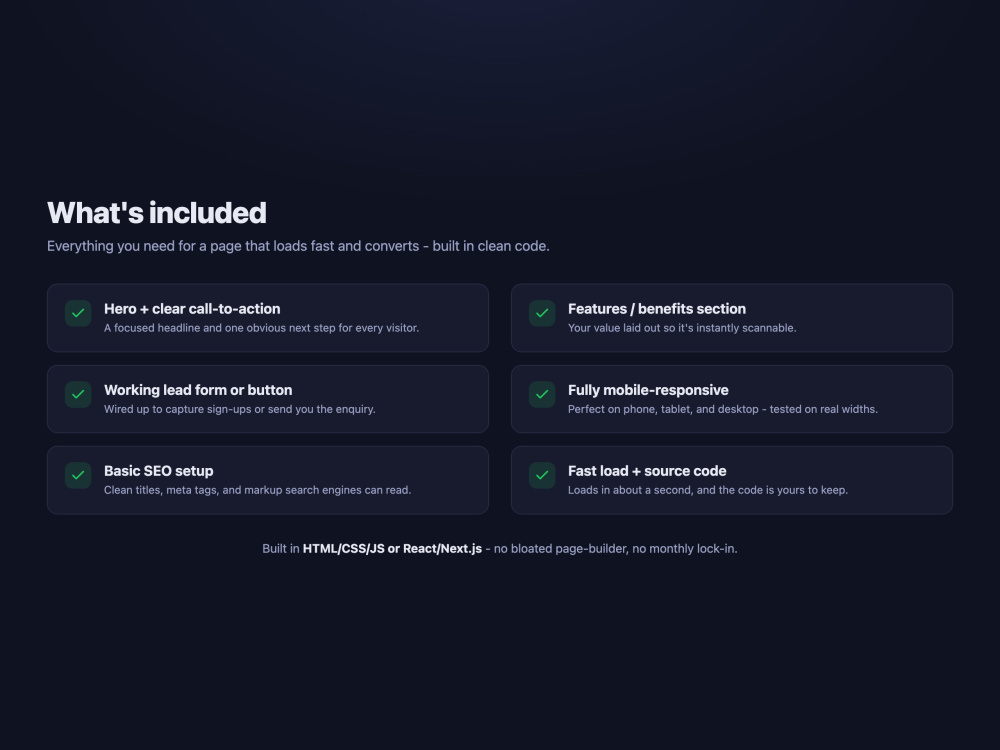Click the text "Perfect on phone, tablet, and desktop"
The height and width of the screenshot is (750, 1000).
pyautogui.click(x=663, y=409)
